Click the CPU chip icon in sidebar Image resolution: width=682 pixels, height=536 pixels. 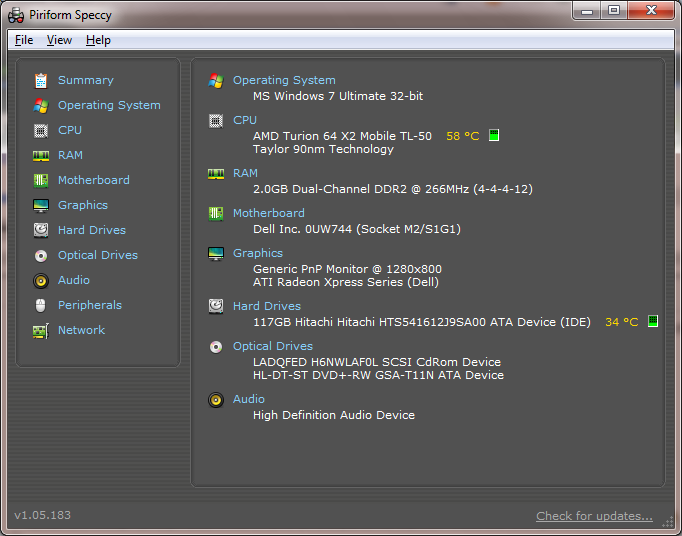[41, 131]
